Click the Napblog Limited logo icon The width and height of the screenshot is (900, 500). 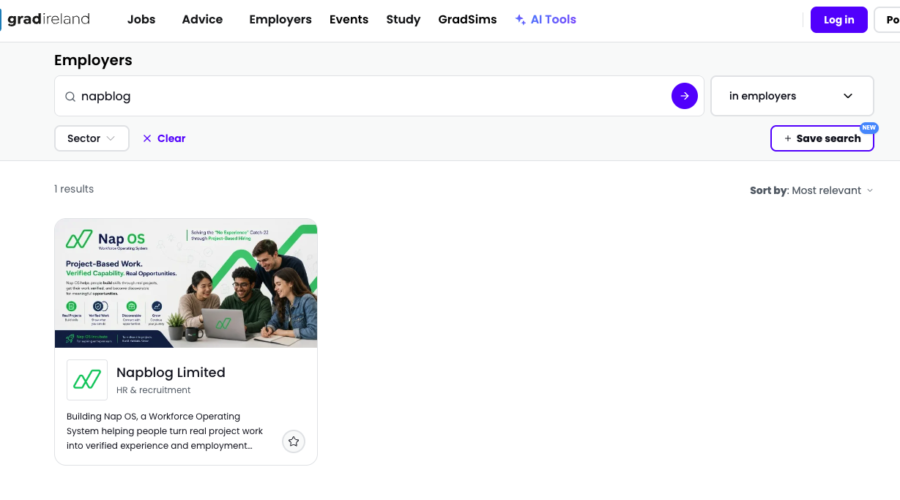point(87,380)
